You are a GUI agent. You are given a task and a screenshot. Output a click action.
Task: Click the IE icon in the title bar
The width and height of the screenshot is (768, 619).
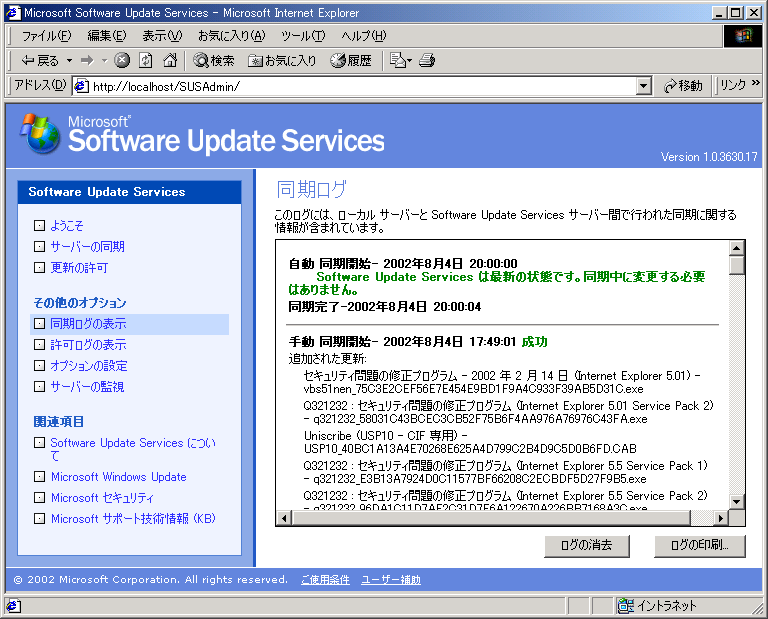(x=13, y=13)
